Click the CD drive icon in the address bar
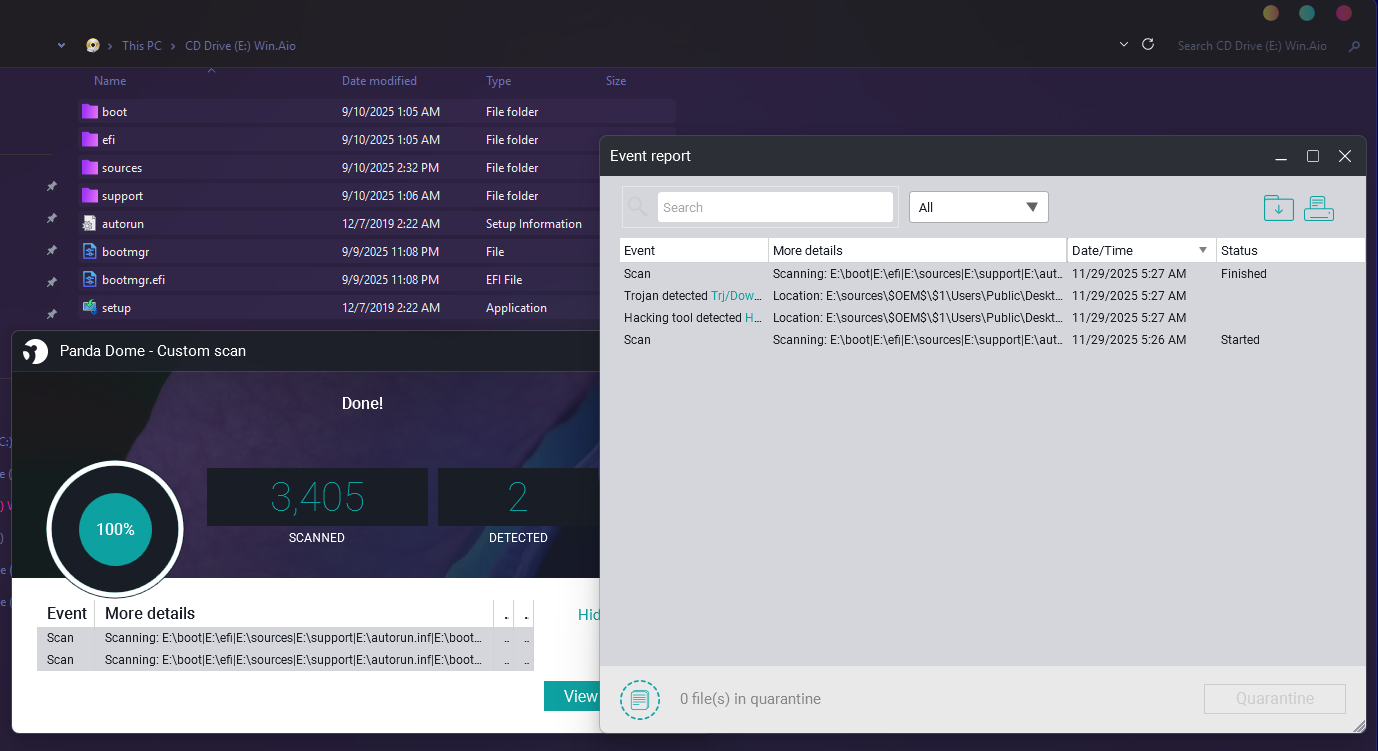Image resolution: width=1378 pixels, height=751 pixels. [x=93, y=45]
